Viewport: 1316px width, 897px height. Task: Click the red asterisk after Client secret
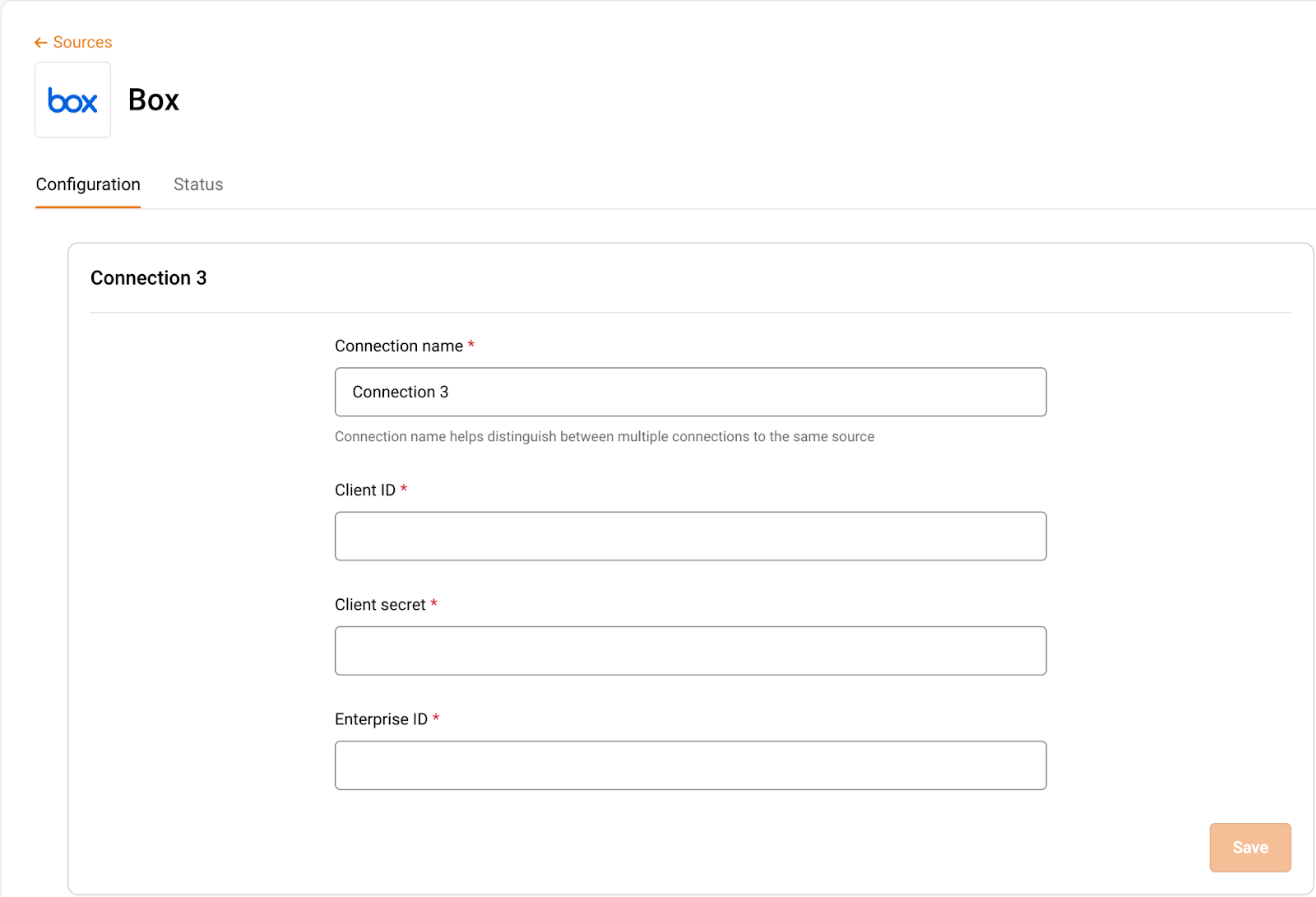coord(433,603)
